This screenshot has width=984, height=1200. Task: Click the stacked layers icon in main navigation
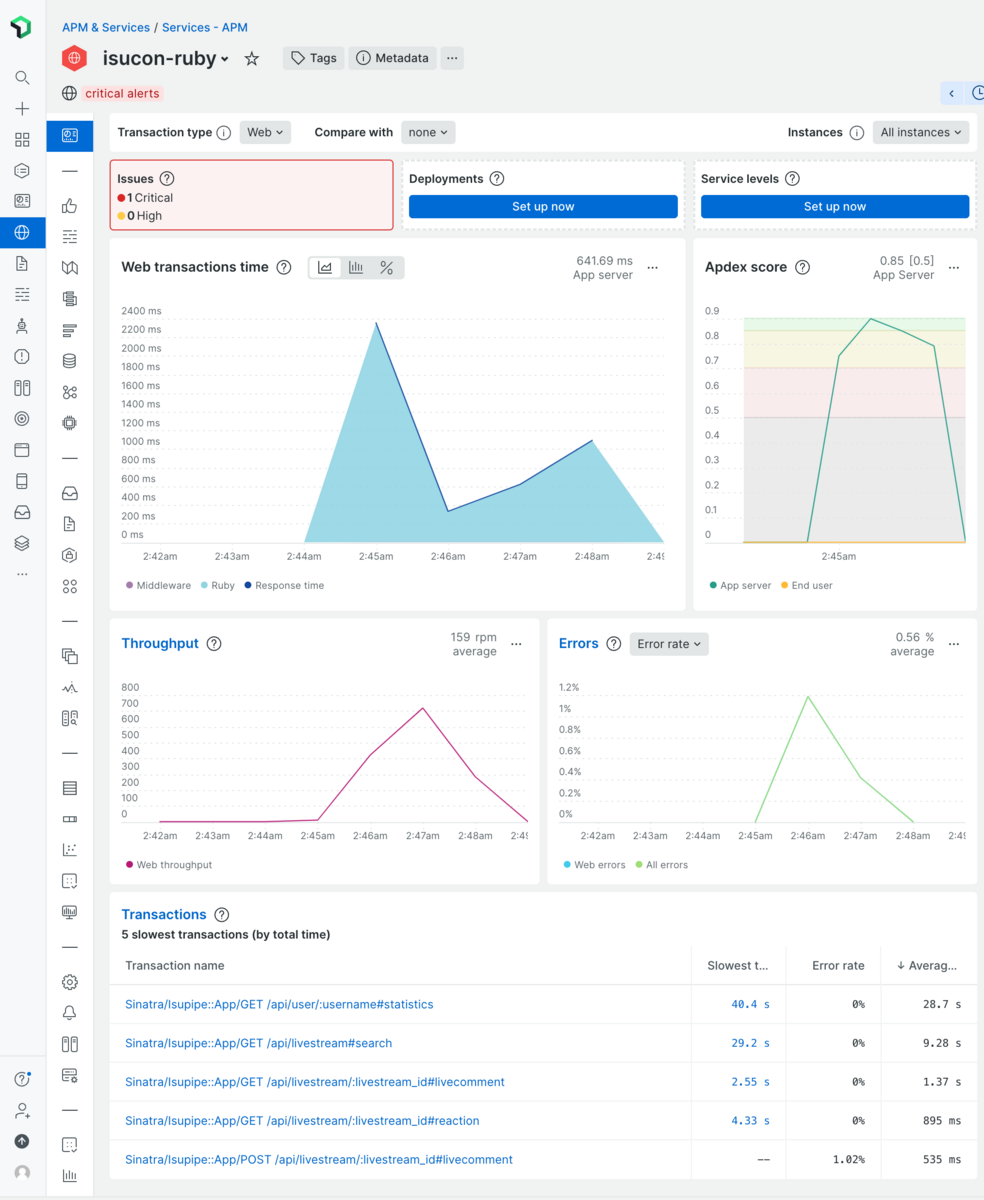point(22,543)
